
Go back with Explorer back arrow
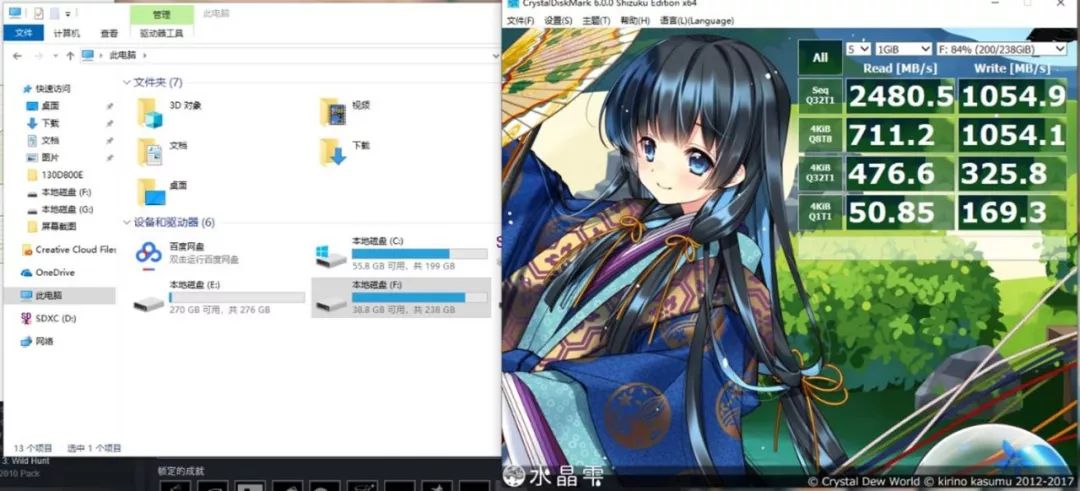coord(17,55)
